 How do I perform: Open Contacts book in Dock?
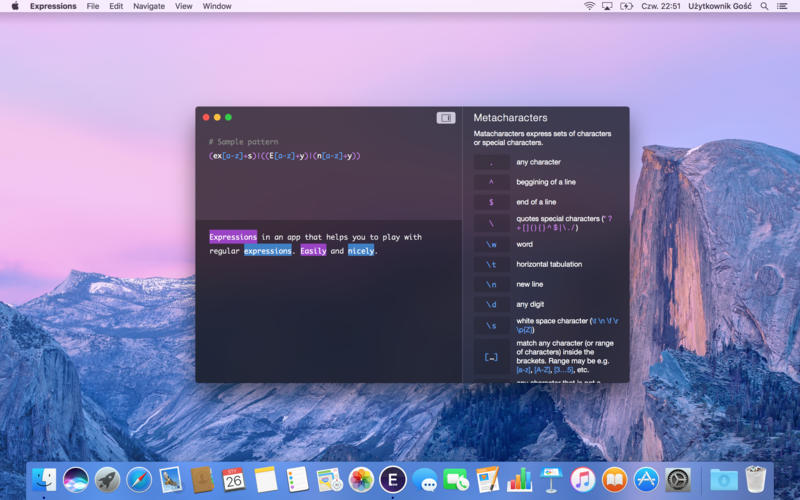pos(202,480)
